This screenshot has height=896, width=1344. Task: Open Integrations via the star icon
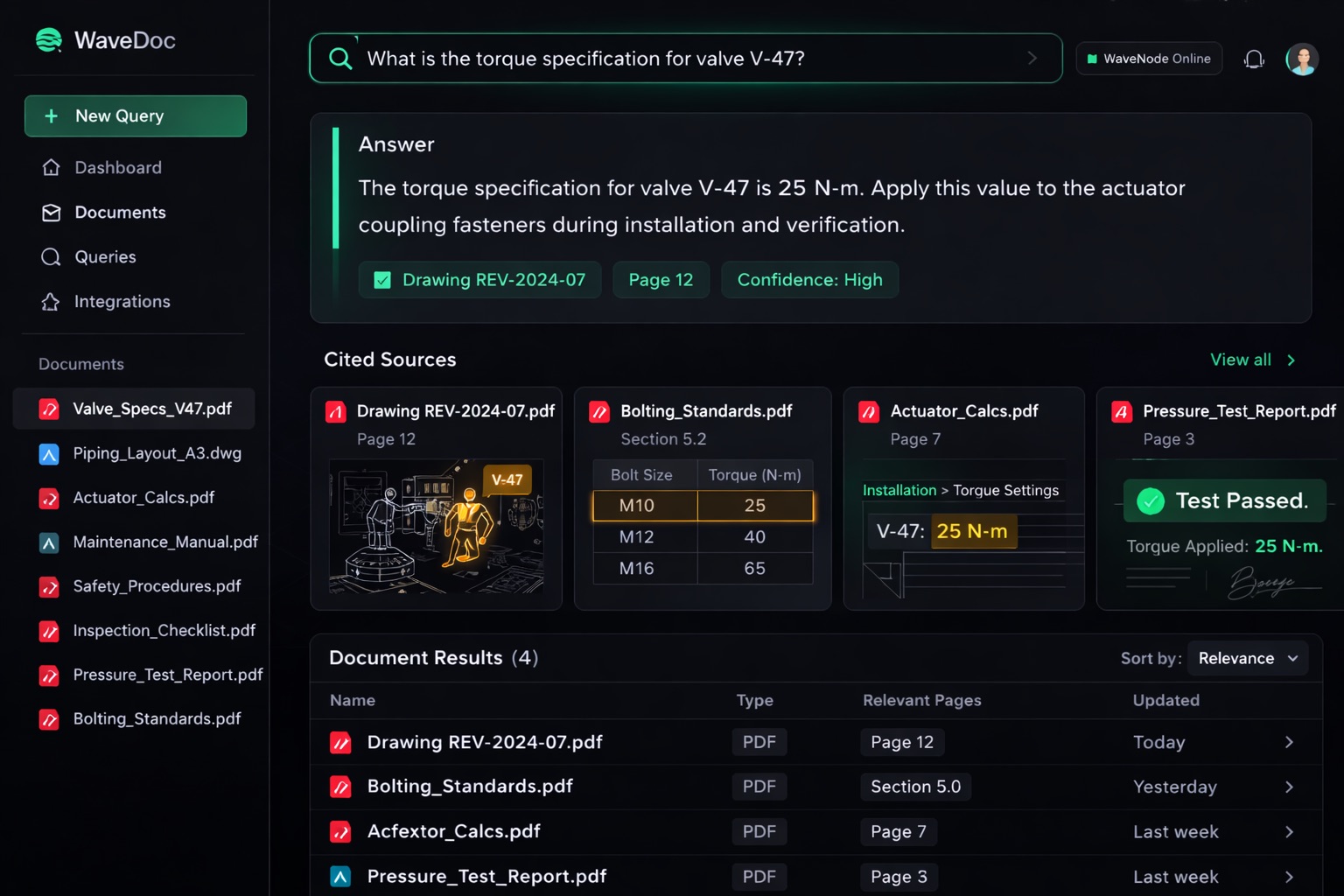point(51,301)
